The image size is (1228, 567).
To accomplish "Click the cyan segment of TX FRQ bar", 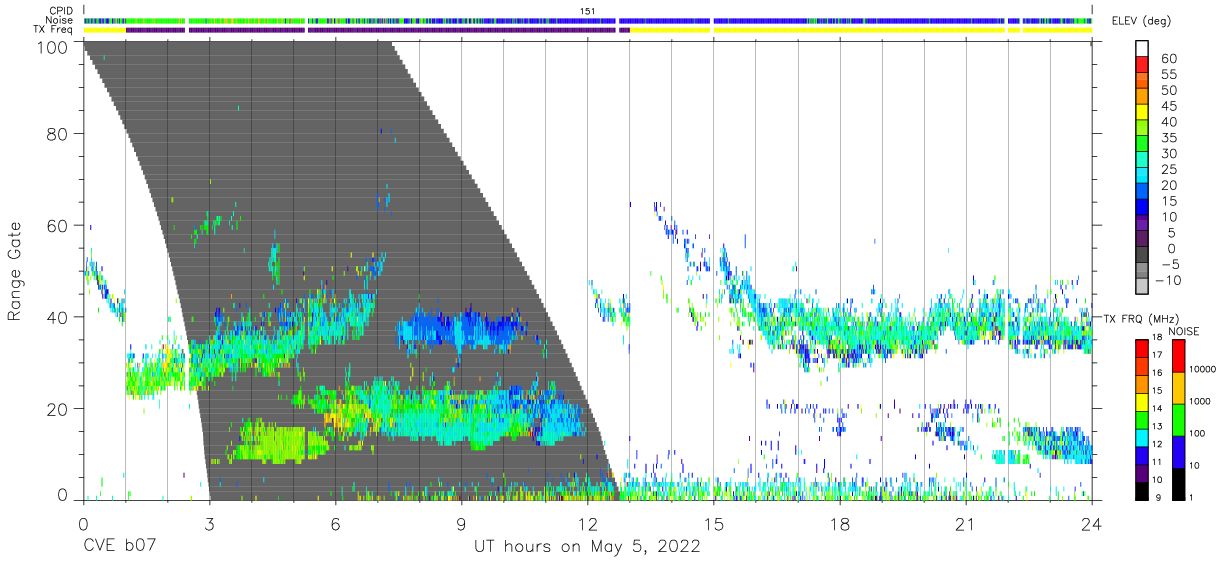I will [1141, 436].
